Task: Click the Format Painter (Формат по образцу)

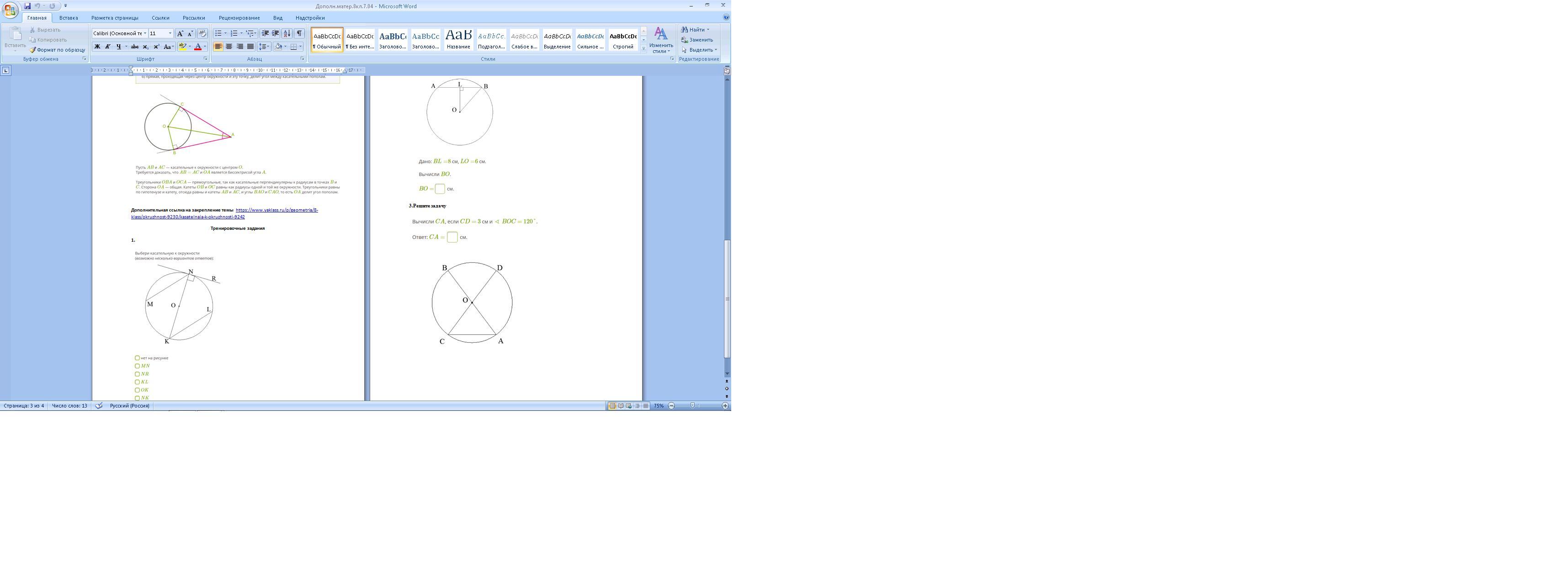Action: tap(58, 50)
